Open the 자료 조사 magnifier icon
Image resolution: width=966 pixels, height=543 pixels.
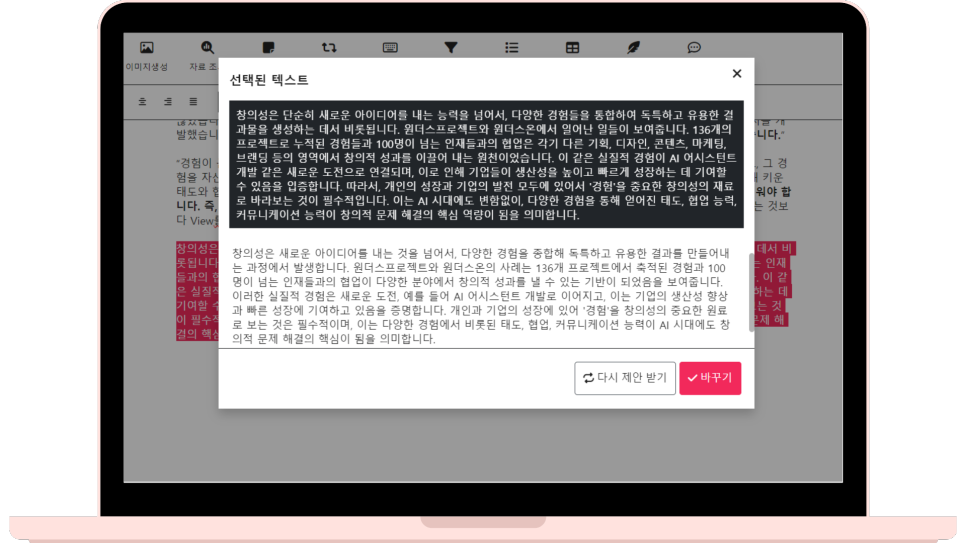pos(207,47)
